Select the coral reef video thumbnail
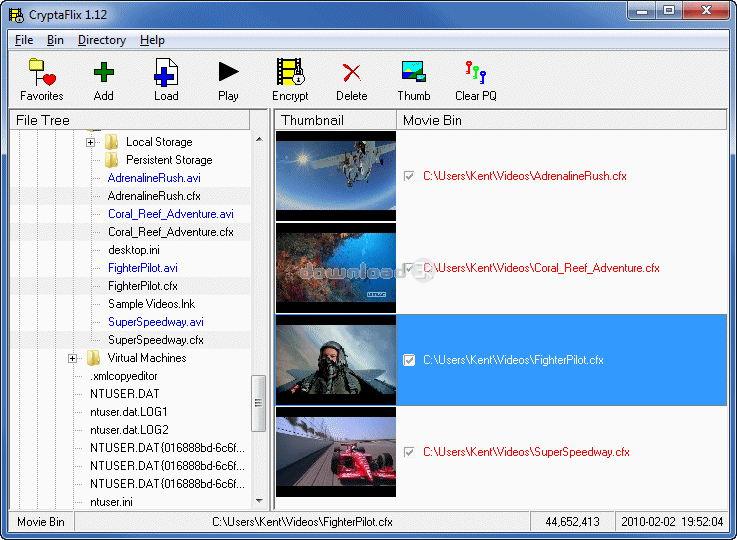 click(336, 268)
